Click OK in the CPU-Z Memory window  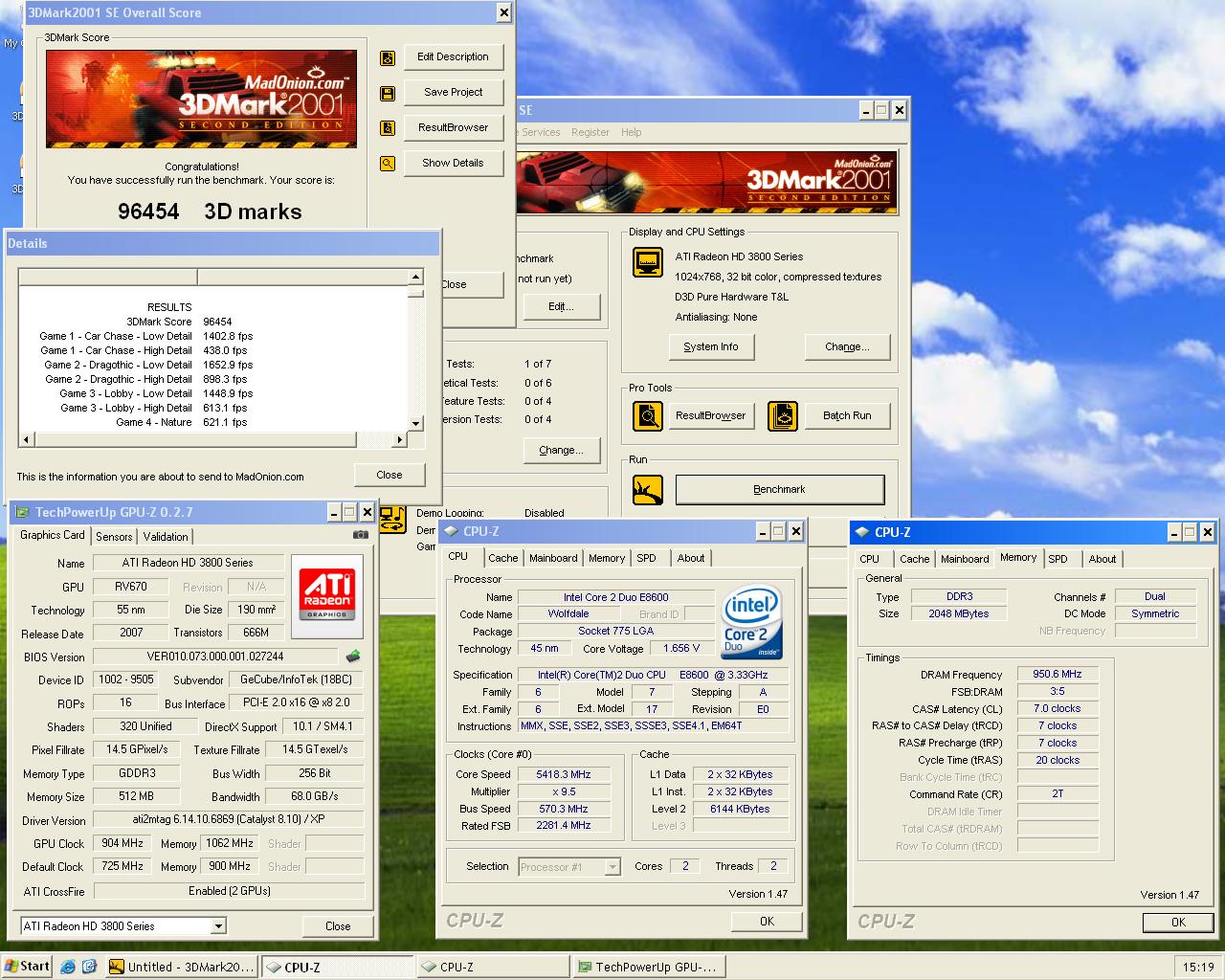pyautogui.click(x=1178, y=923)
